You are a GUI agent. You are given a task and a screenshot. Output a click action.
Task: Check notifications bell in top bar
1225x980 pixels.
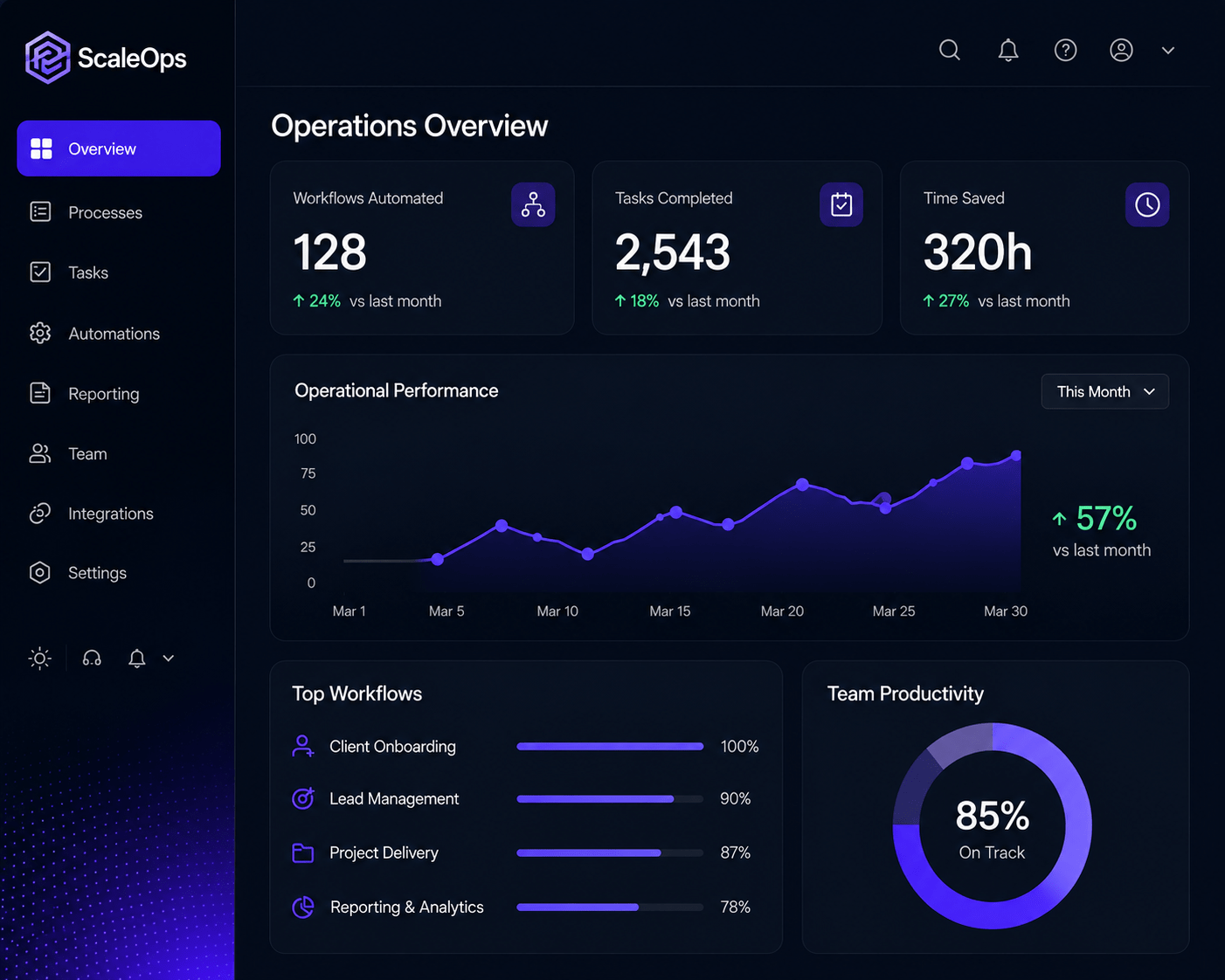pyautogui.click(x=1008, y=51)
